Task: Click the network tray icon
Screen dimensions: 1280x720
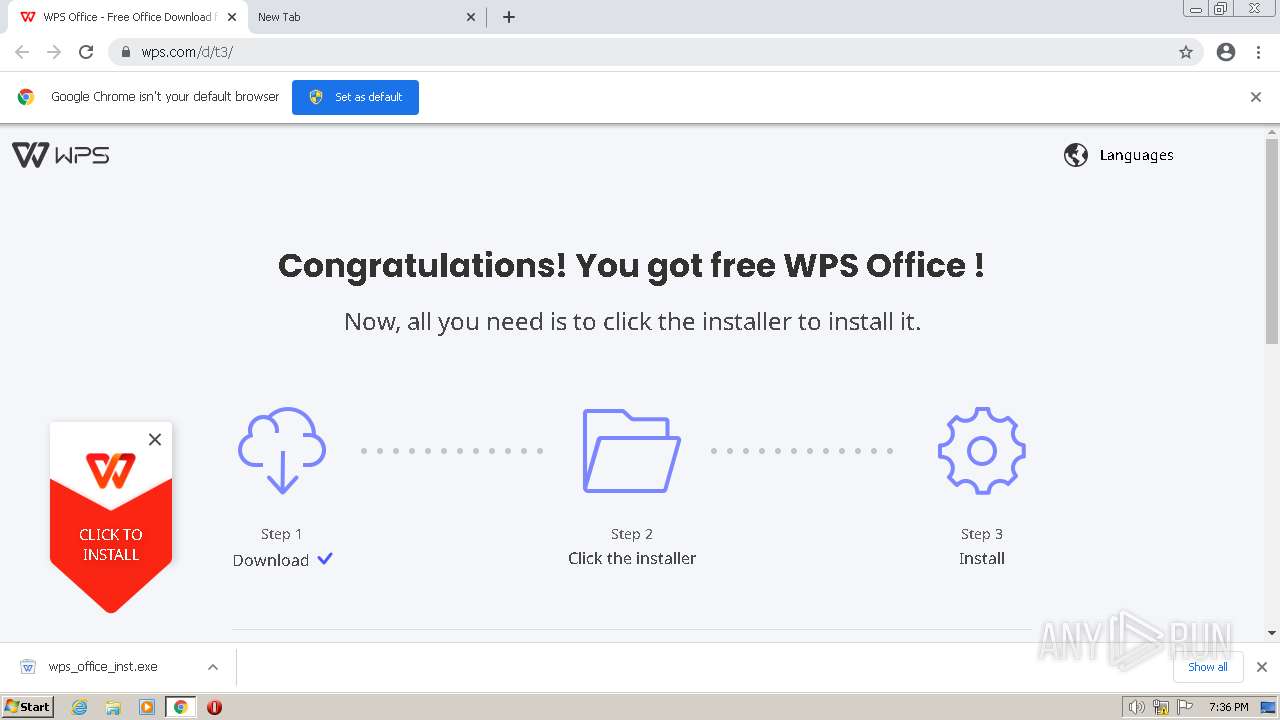Action: (1161, 707)
